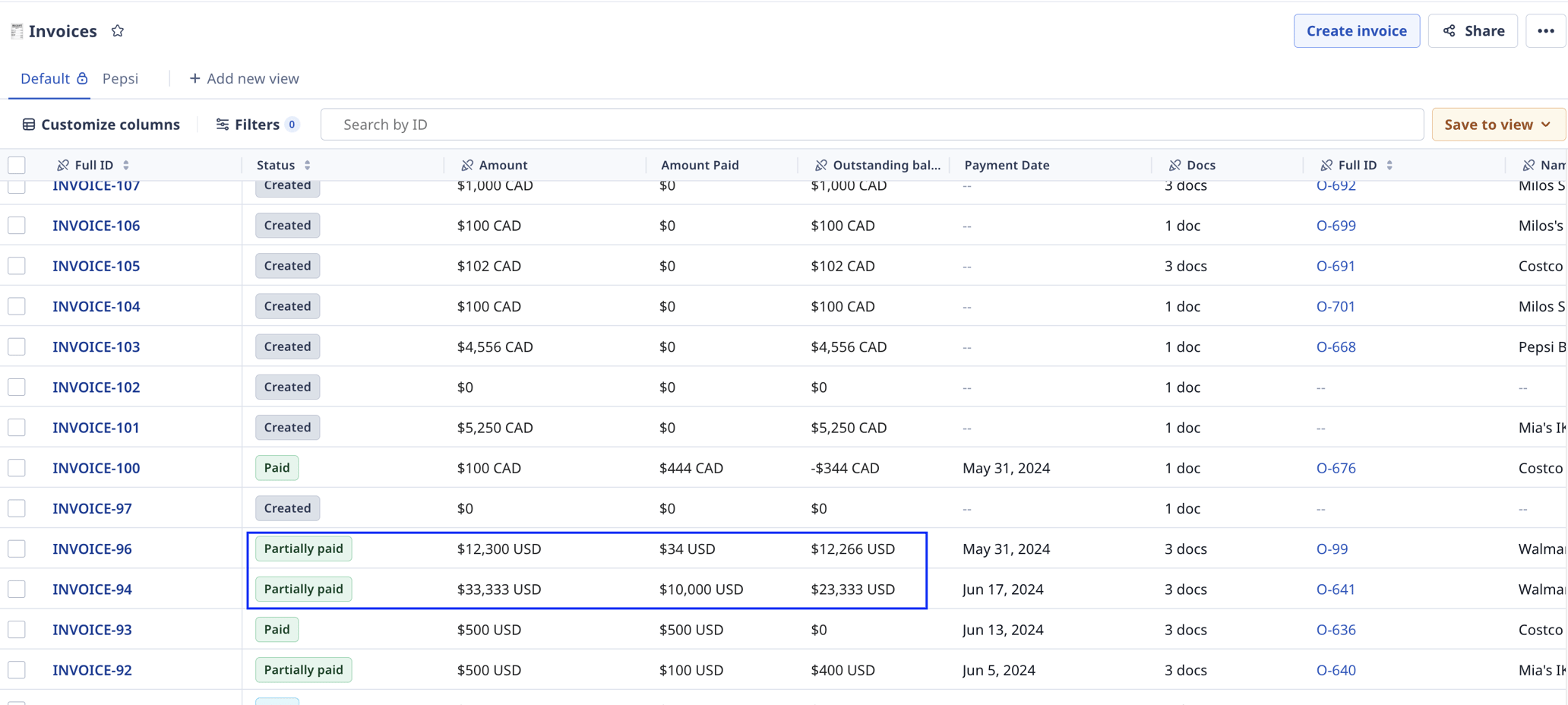Open order O-701 link

1336,306
